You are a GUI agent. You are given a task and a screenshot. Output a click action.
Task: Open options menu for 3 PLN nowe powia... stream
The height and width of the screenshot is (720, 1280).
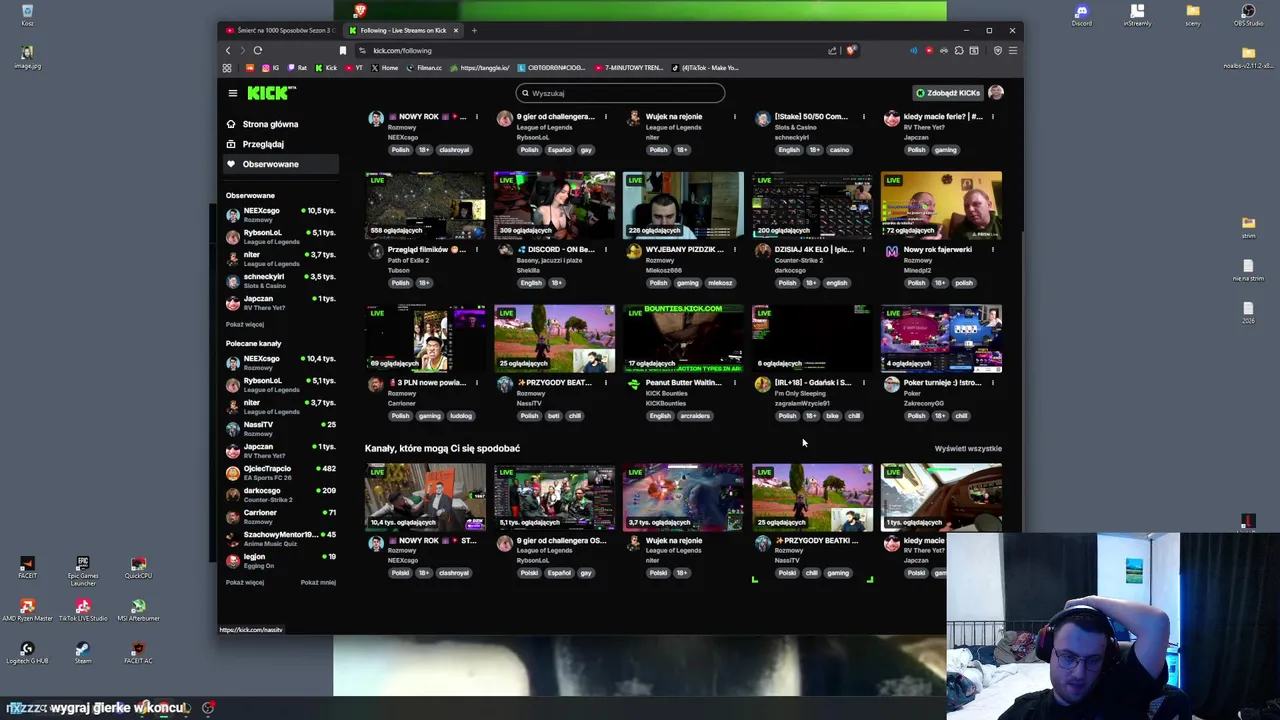(x=476, y=383)
